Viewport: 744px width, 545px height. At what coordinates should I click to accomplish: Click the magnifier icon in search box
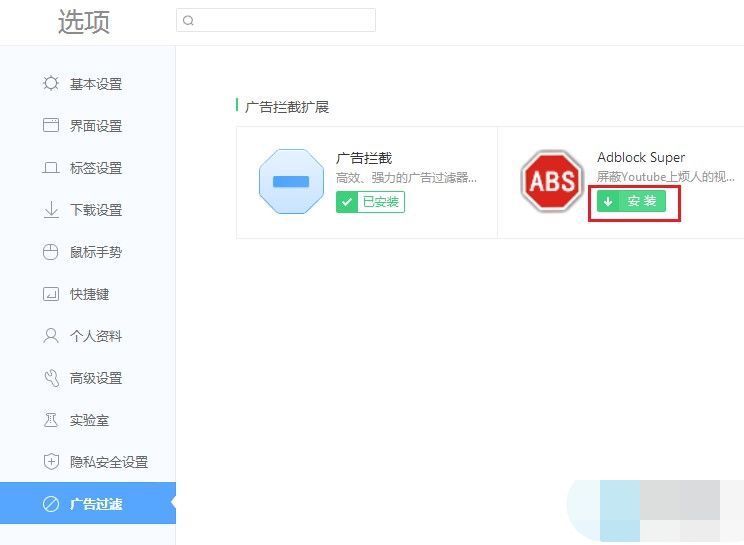click(x=189, y=20)
